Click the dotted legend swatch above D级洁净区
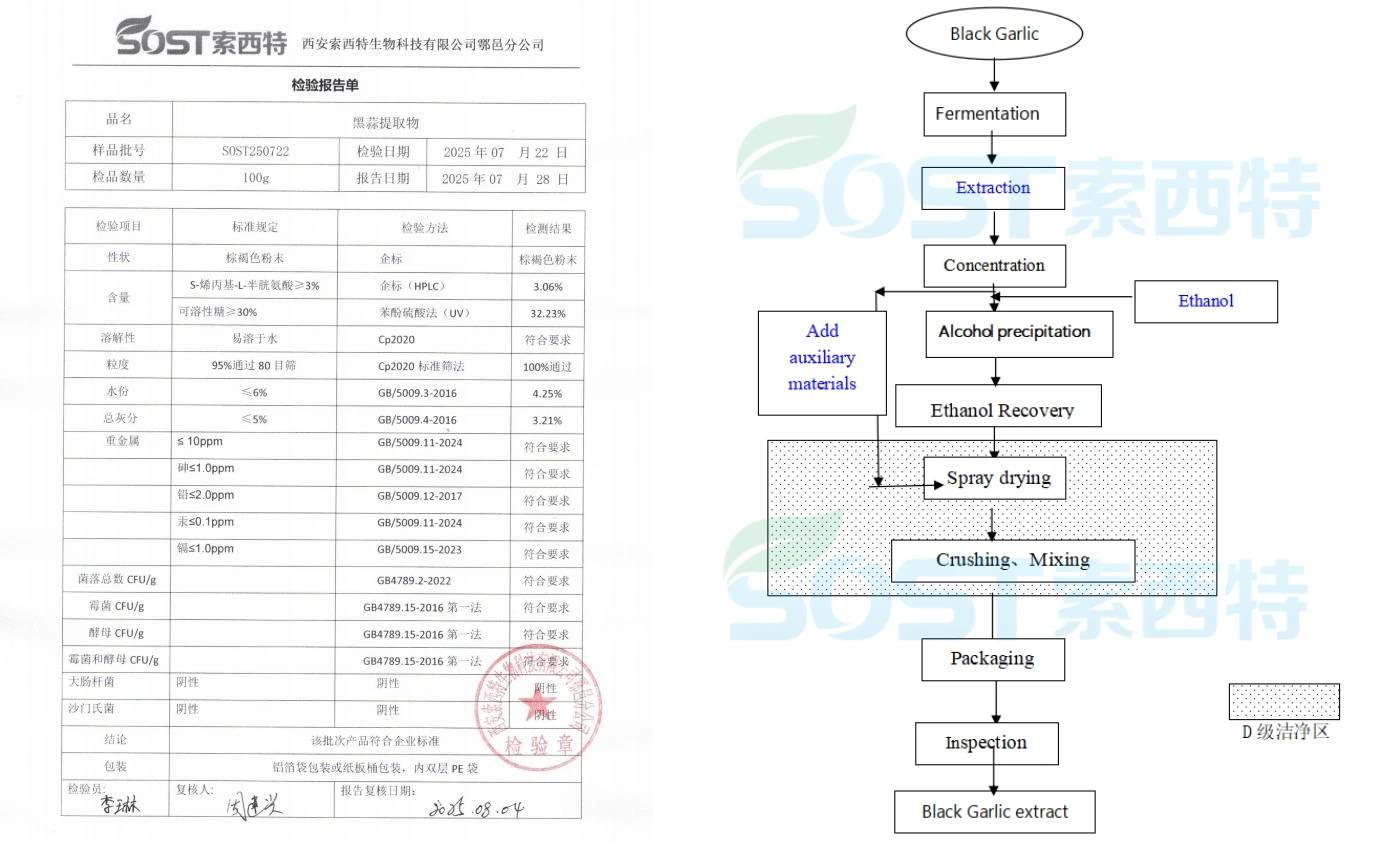This screenshot has width=1381, height=844. pos(1284,702)
